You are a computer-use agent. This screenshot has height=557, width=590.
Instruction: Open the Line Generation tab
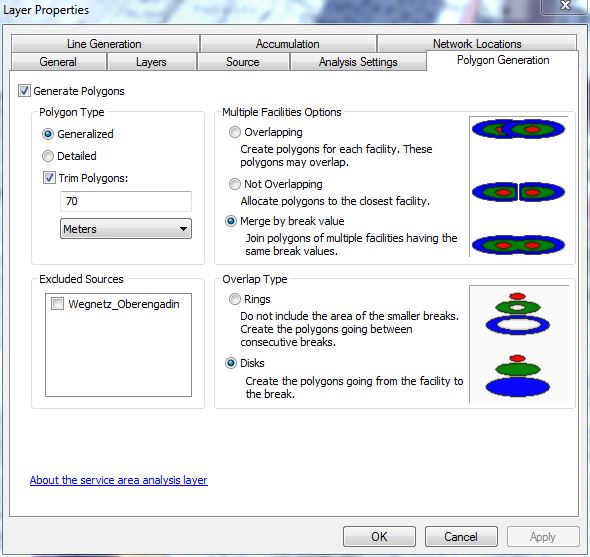104,44
